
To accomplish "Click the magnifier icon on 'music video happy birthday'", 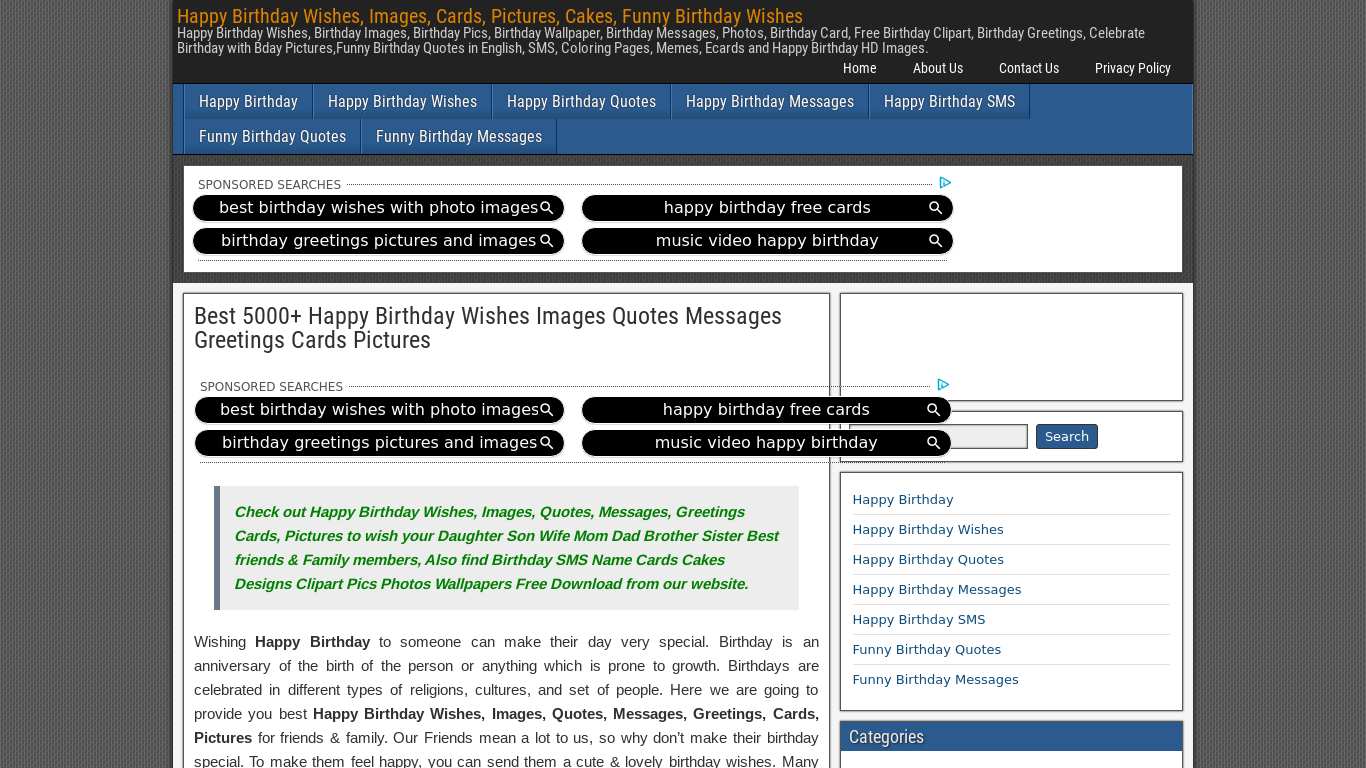I will pyautogui.click(x=935, y=241).
